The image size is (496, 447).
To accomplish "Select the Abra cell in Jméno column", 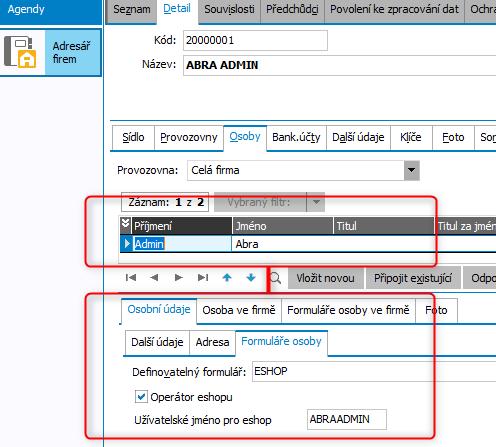I will pos(283,244).
